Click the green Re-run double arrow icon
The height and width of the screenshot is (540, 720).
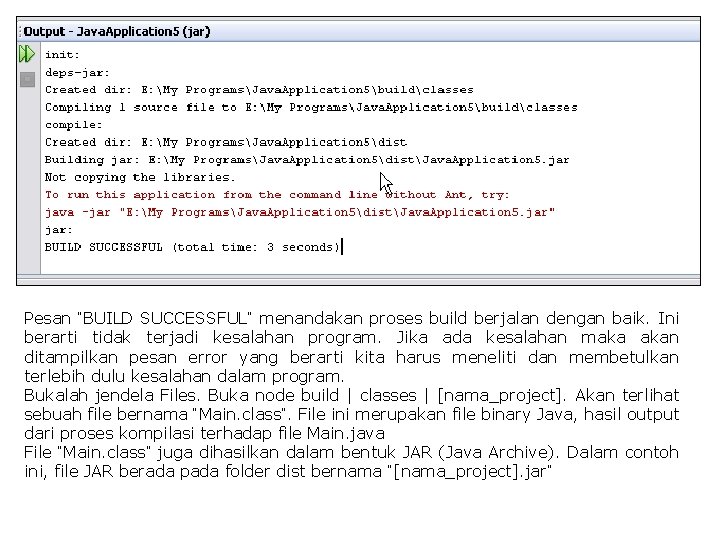point(27,54)
